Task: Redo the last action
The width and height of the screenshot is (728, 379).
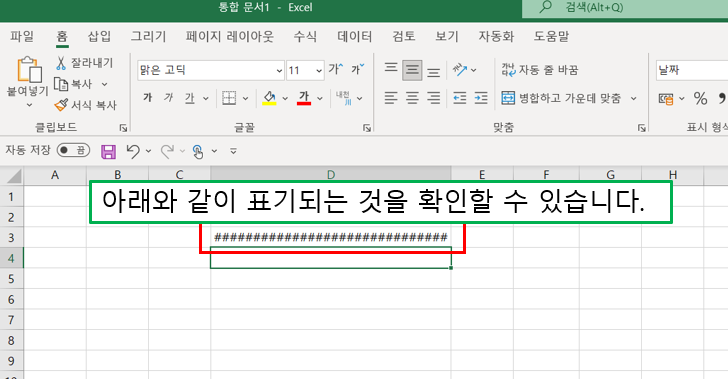Action: click(167, 151)
